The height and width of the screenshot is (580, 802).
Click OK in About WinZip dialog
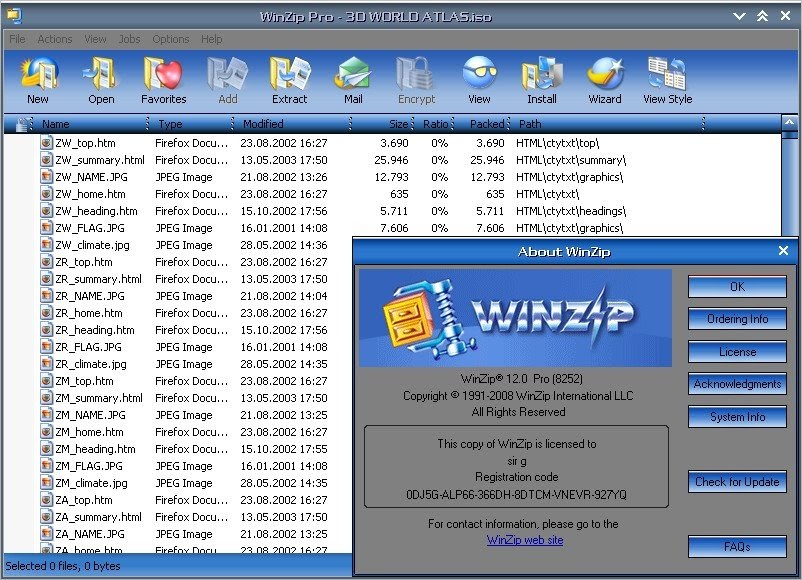point(737,286)
